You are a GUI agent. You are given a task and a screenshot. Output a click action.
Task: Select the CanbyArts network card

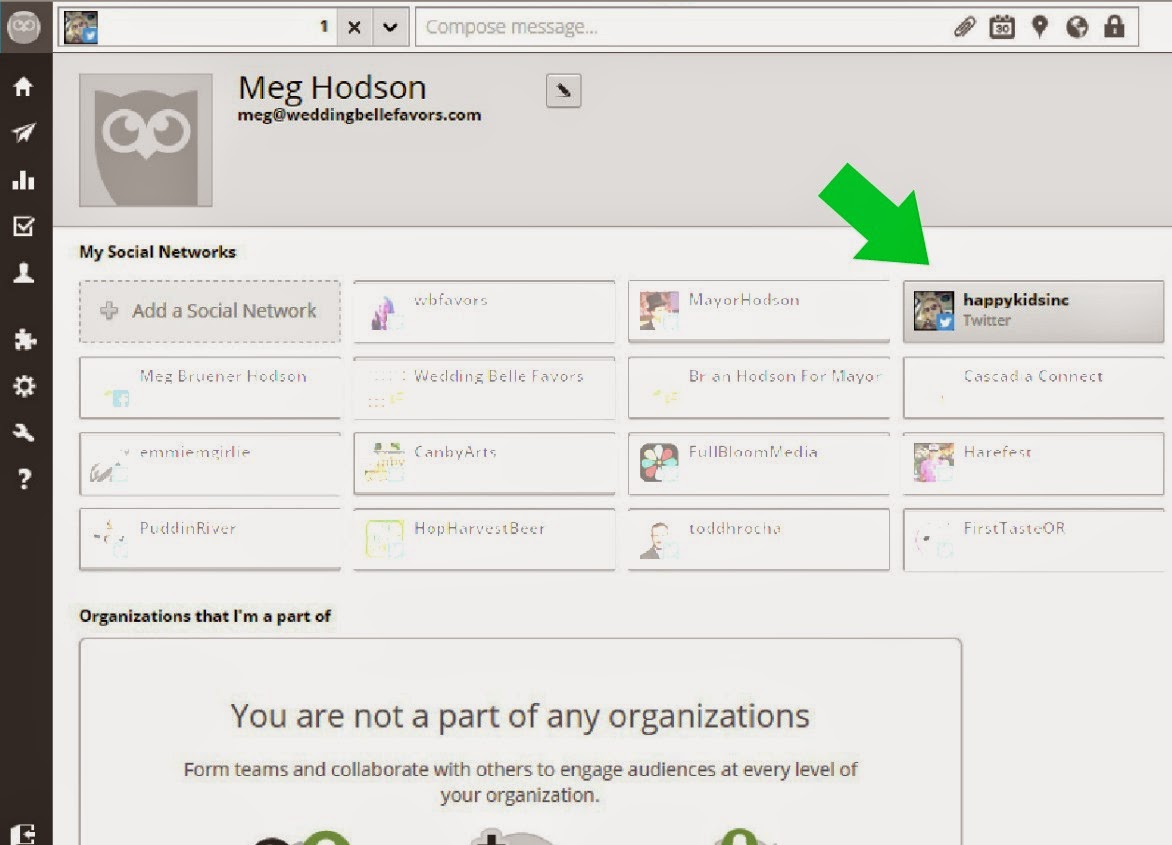484,463
